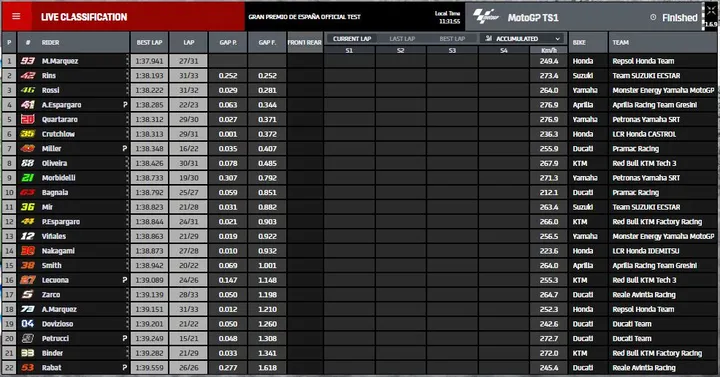
Task: Click the Live Classification heading
Action: click(x=84, y=17)
